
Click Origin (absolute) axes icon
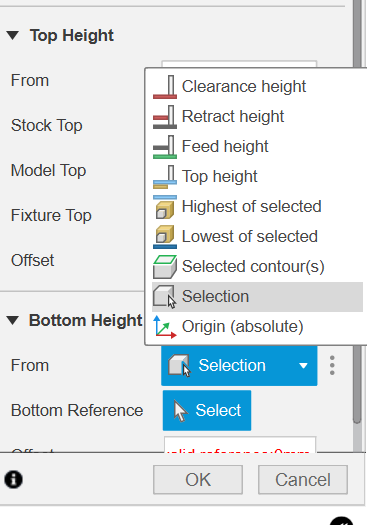(x=165, y=327)
